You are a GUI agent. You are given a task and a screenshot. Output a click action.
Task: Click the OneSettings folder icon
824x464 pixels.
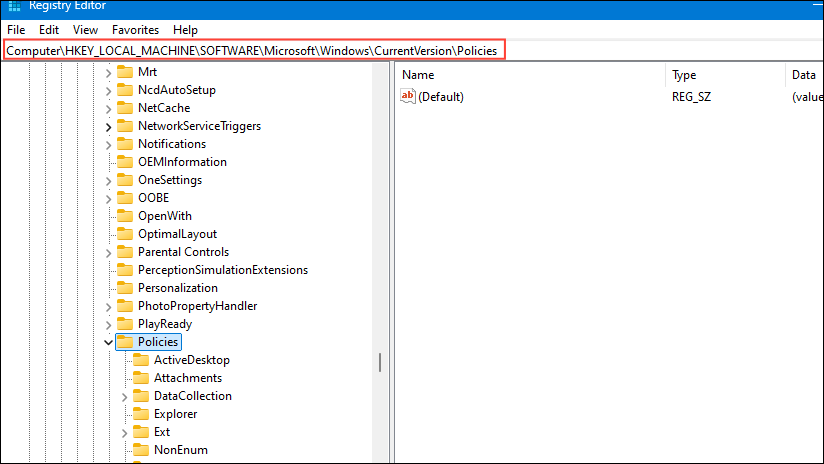tap(125, 180)
